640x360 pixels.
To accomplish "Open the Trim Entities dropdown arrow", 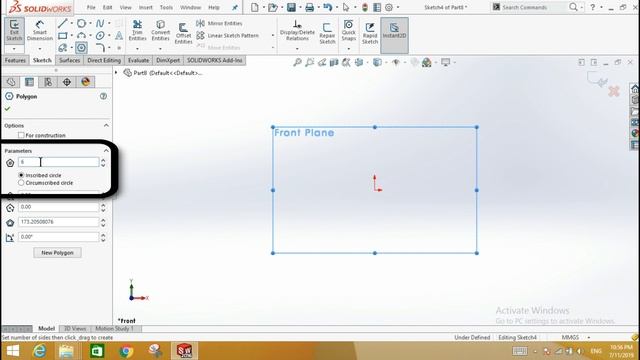I will (x=138, y=49).
